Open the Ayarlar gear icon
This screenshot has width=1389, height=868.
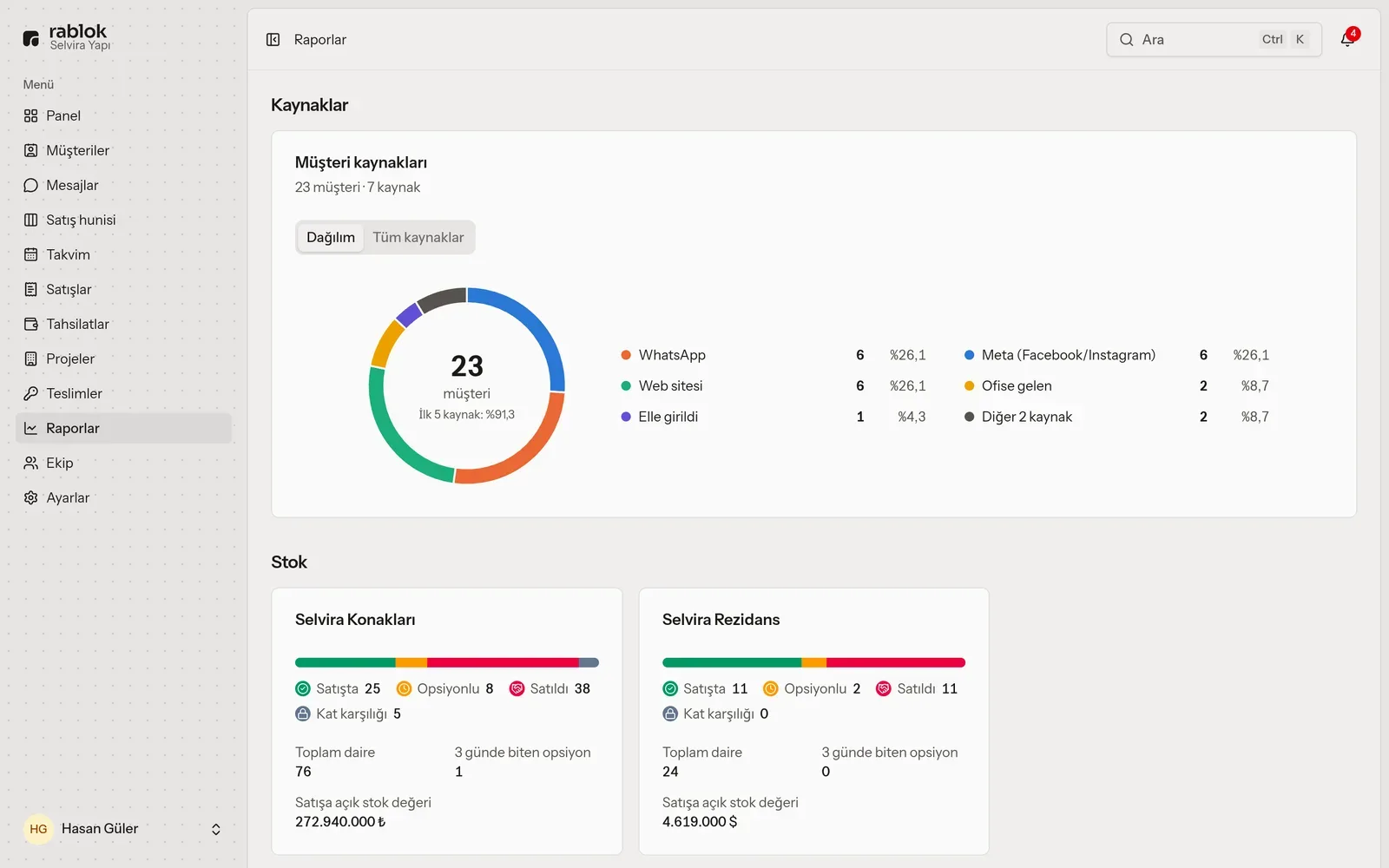(31, 497)
